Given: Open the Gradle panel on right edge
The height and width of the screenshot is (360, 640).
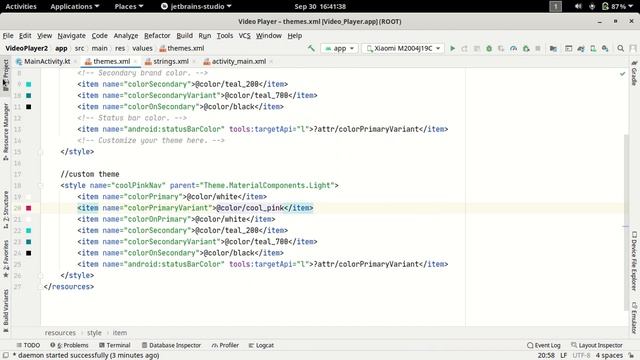Looking at the screenshot, I should pos(634,73).
